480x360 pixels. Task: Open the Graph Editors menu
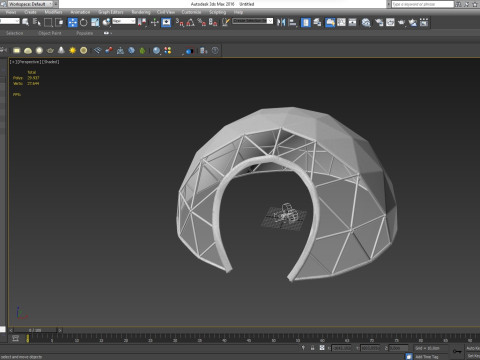point(111,12)
